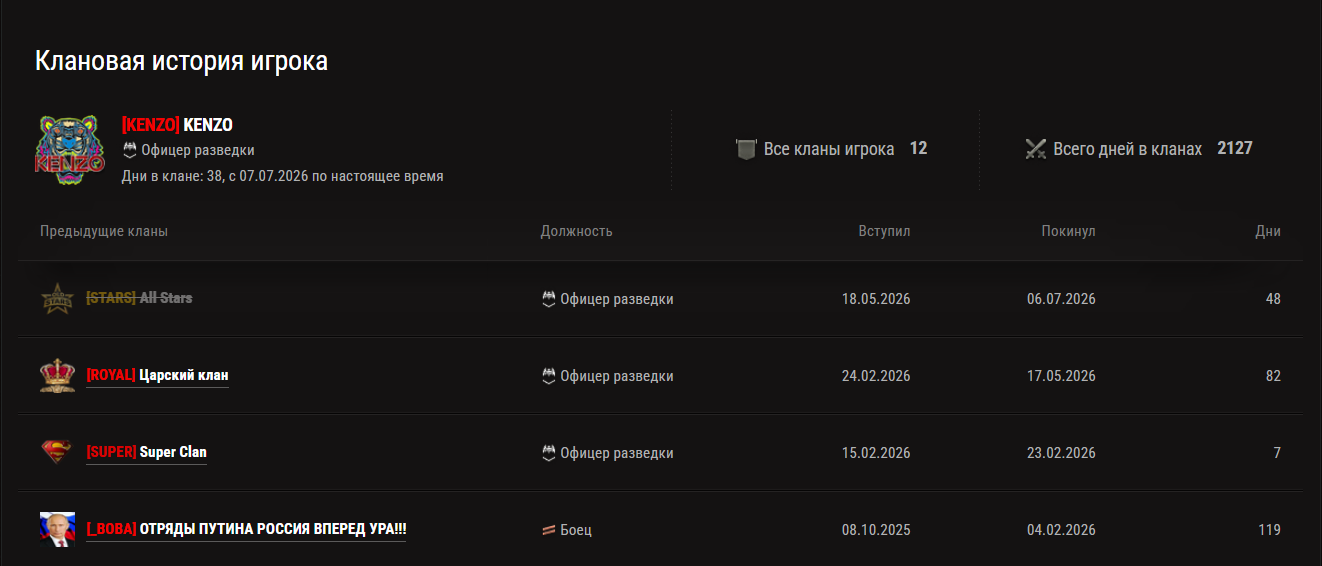Click the Покинул column header
Image resolution: width=1322 pixels, height=566 pixels.
[1068, 231]
